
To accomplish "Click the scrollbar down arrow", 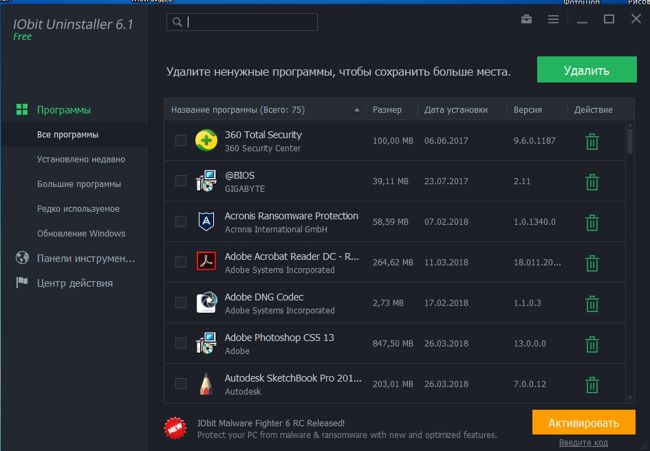I will 630,398.
